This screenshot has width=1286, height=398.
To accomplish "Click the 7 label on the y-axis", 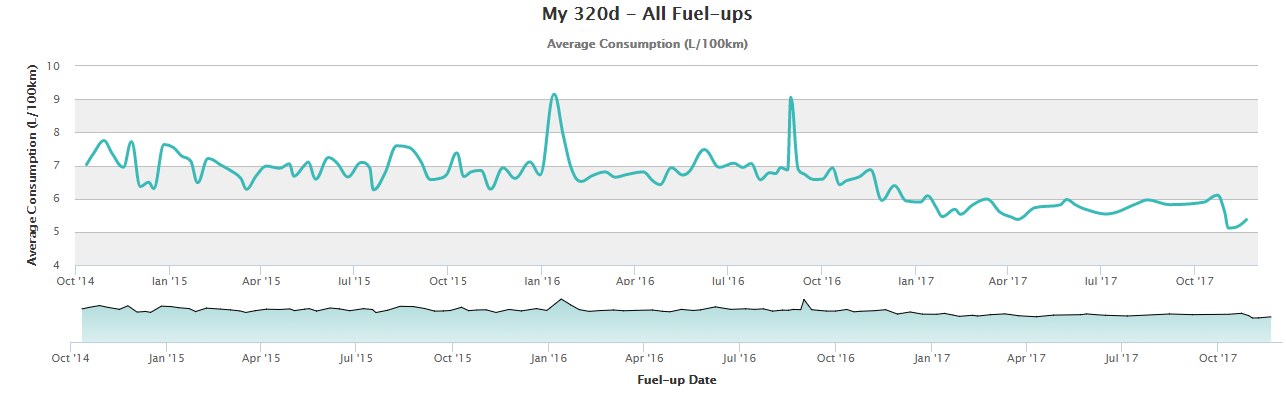I will [x=57, y=165].
